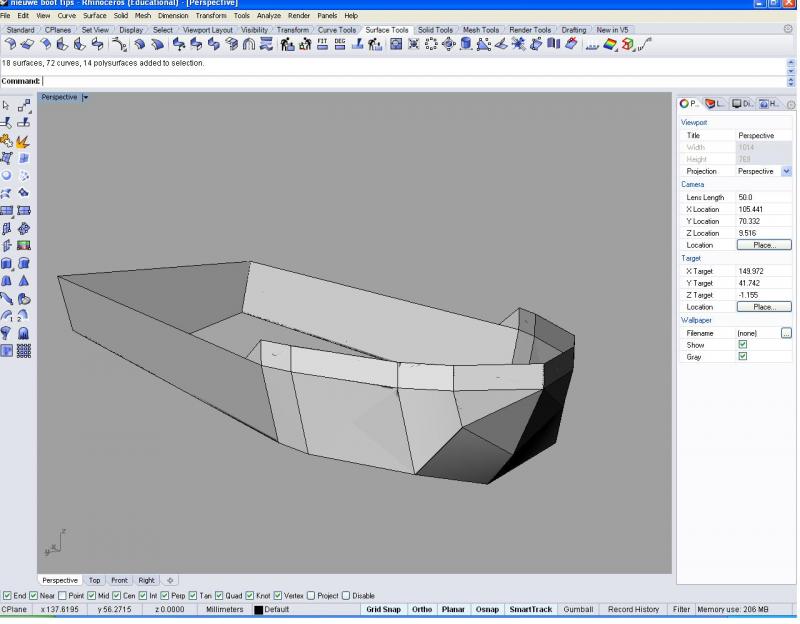Toggle the Perp object snap checkbox
The width and height of the screenshot is (800, 624).
pyautogui.click(x=165, y=595)
